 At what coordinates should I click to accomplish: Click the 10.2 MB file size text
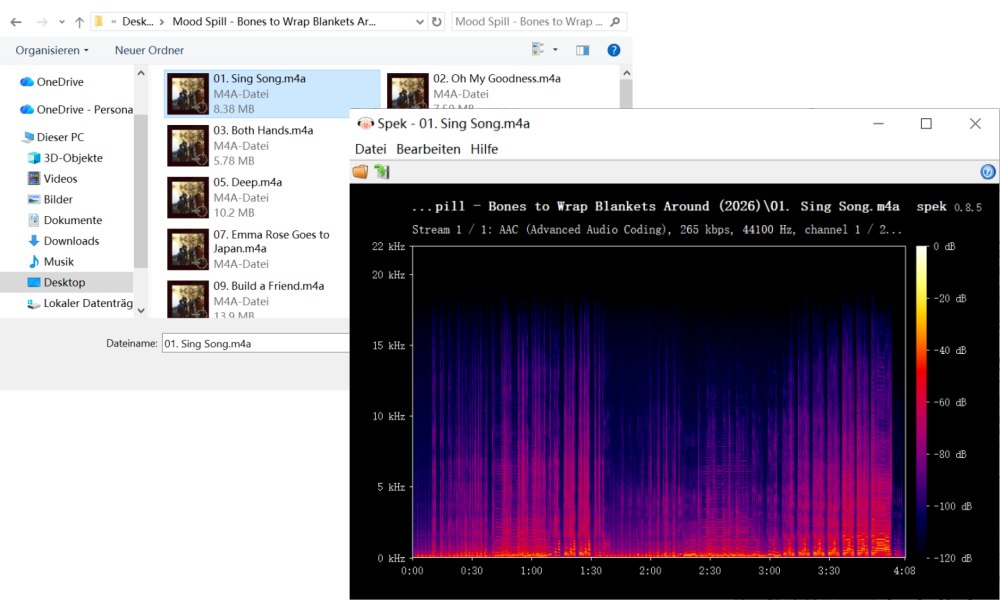[x=234, y=213]
